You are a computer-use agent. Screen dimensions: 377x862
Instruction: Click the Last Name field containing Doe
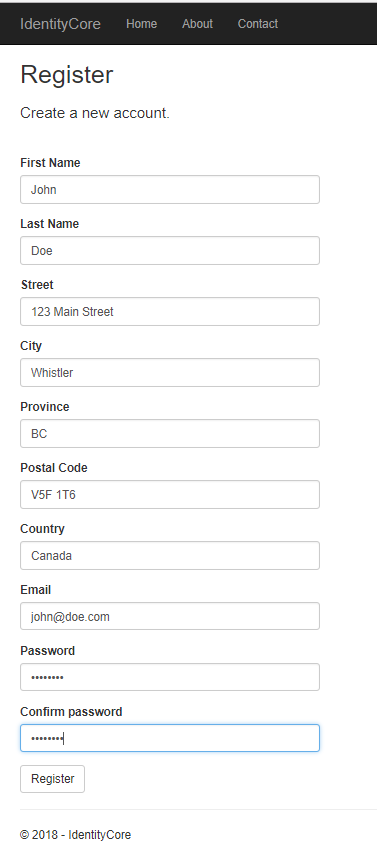point(170,251)
